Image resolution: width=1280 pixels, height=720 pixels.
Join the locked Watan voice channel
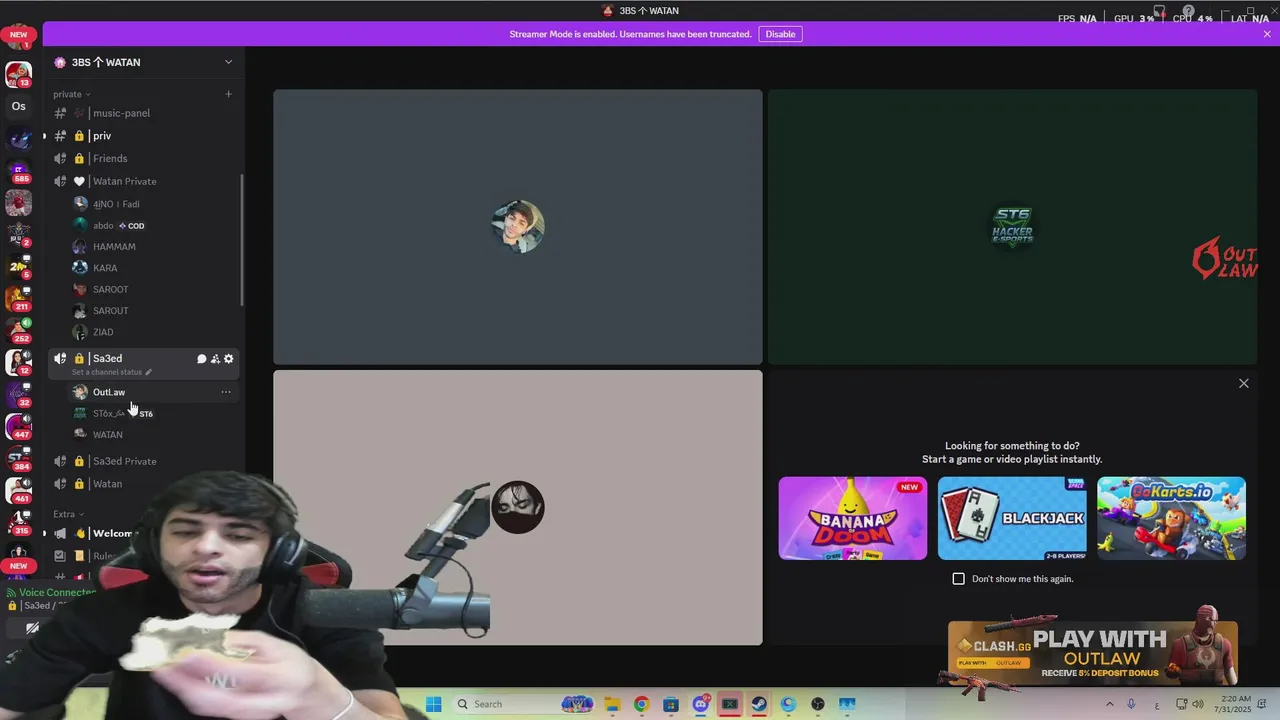(144, 484)
